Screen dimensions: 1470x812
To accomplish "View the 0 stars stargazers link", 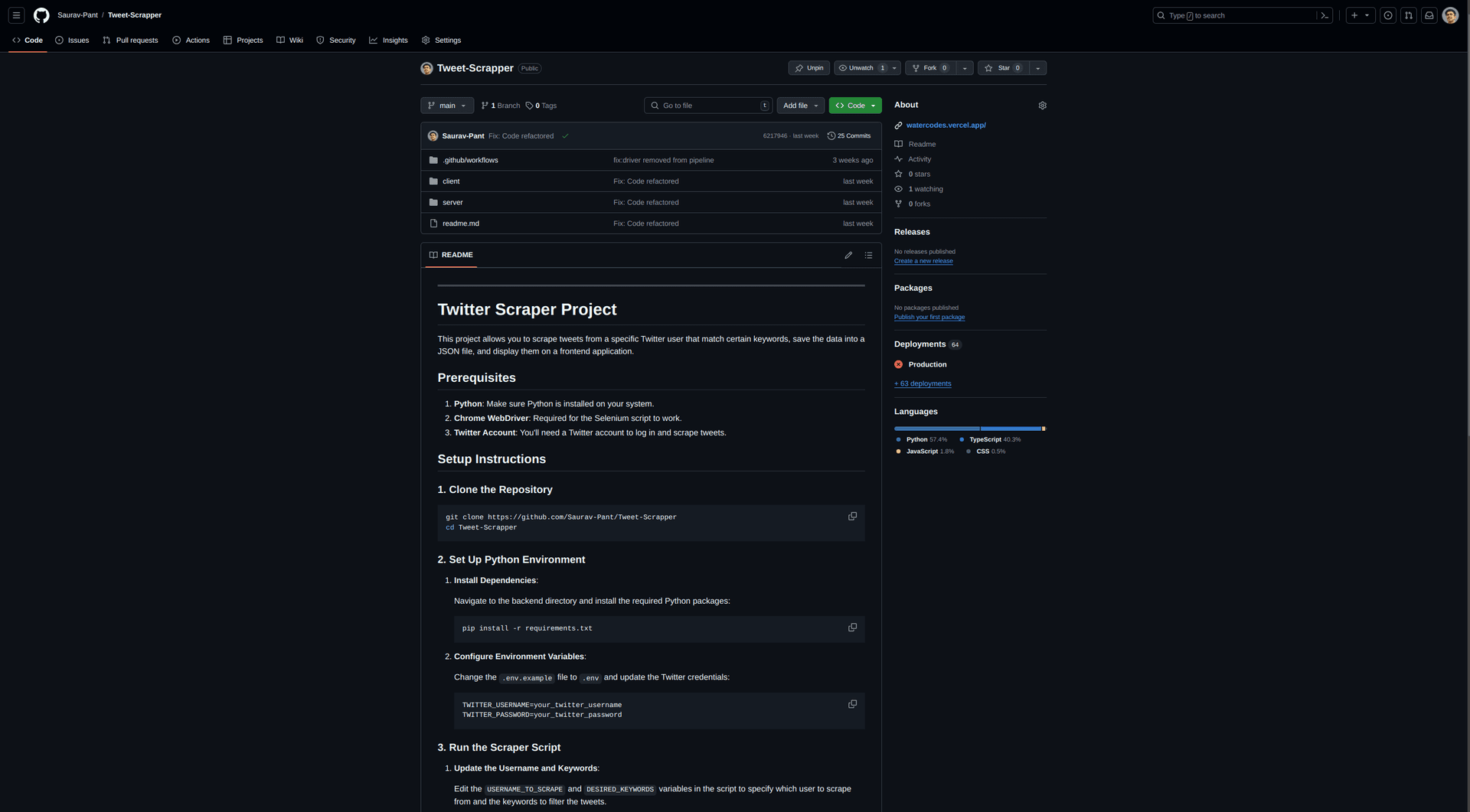I will 913,174.
